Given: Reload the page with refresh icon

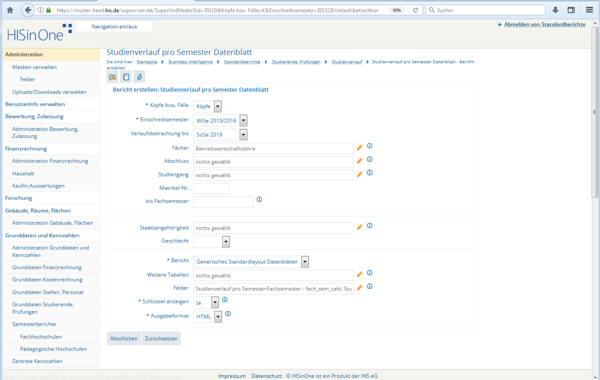Looking at the screenshot, I should tap(415, 10).
